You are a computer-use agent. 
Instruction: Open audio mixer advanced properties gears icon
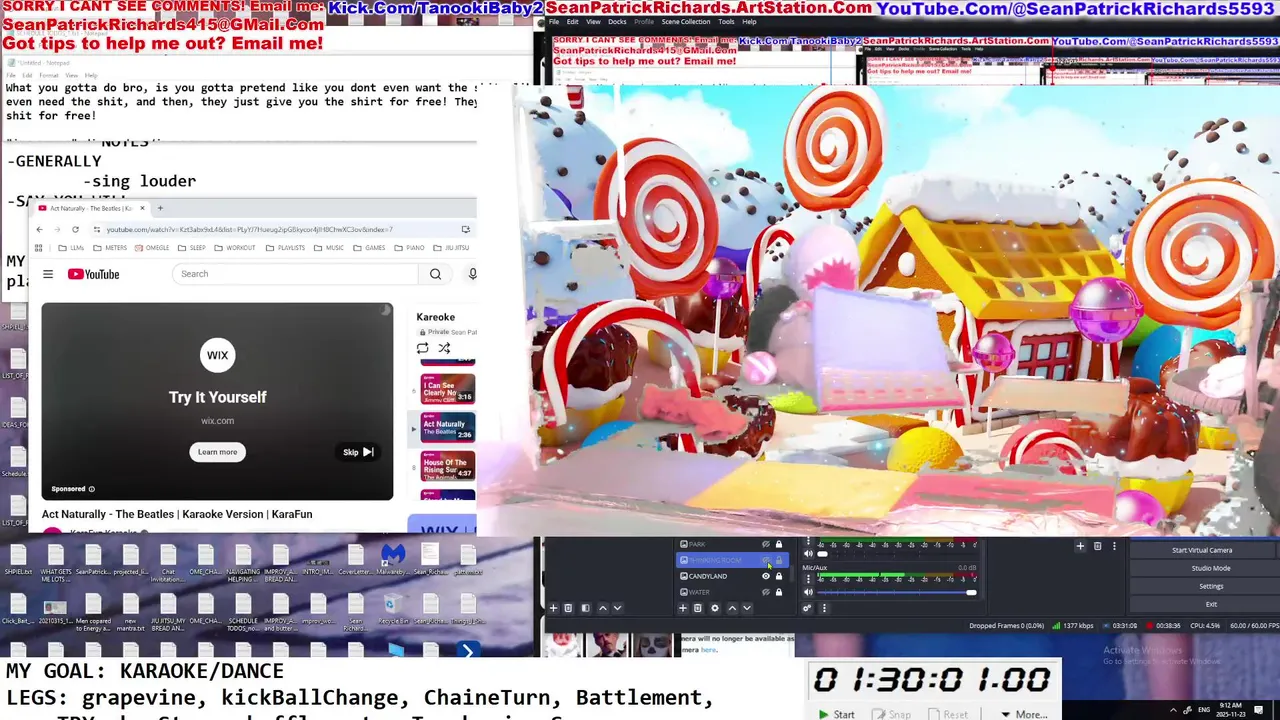coord(807,608)
